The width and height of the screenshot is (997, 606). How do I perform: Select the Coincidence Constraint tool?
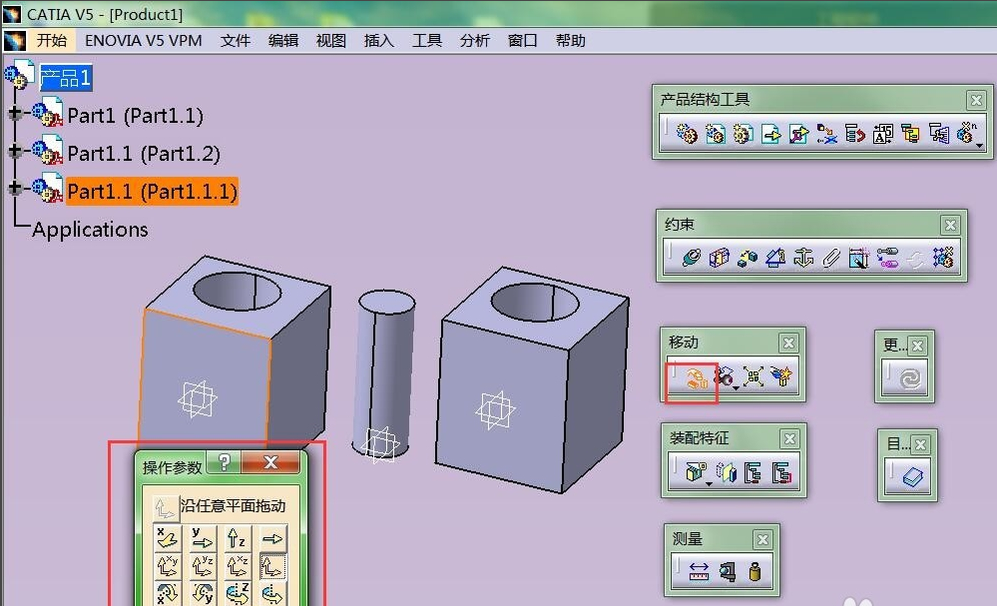(691, 257)
